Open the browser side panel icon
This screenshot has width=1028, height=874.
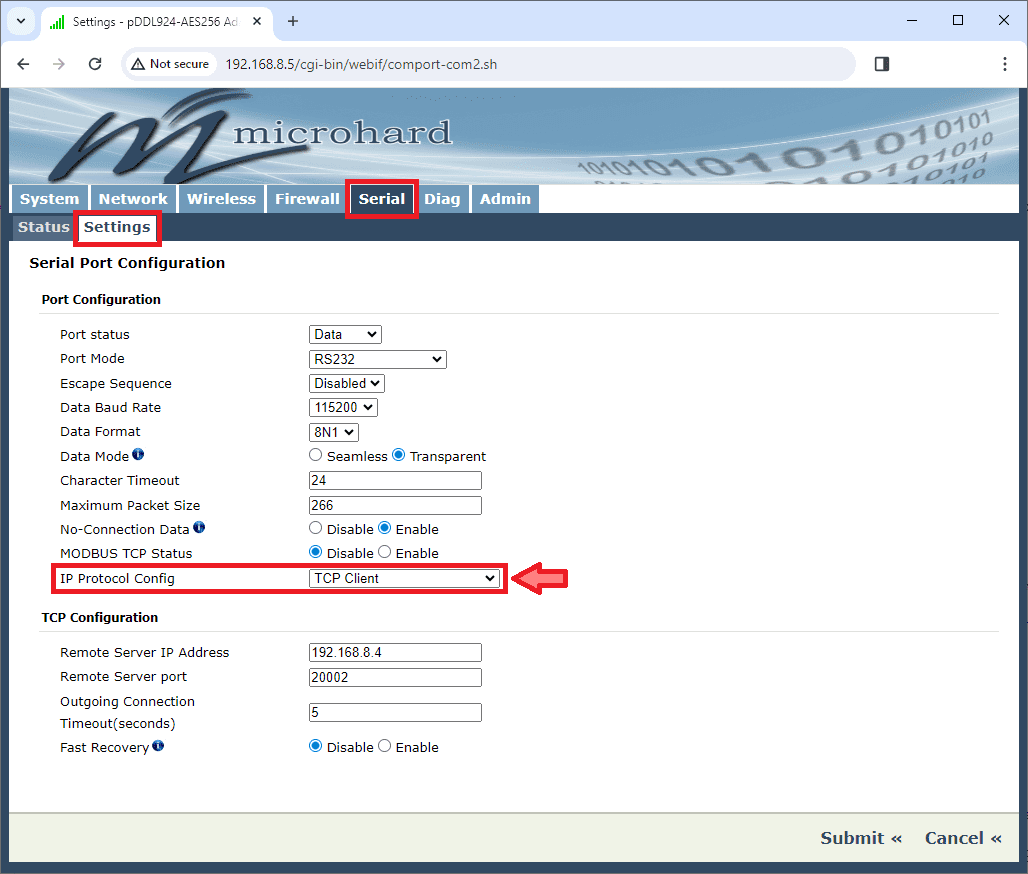881,64
